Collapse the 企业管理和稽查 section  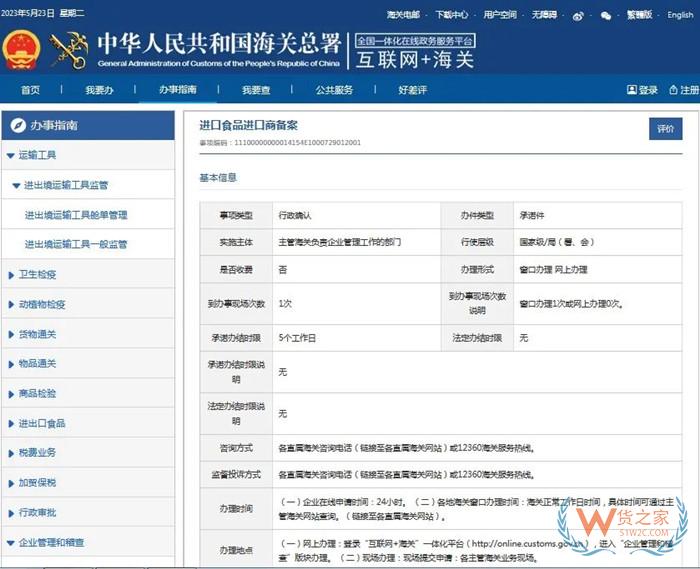(11, 543)
